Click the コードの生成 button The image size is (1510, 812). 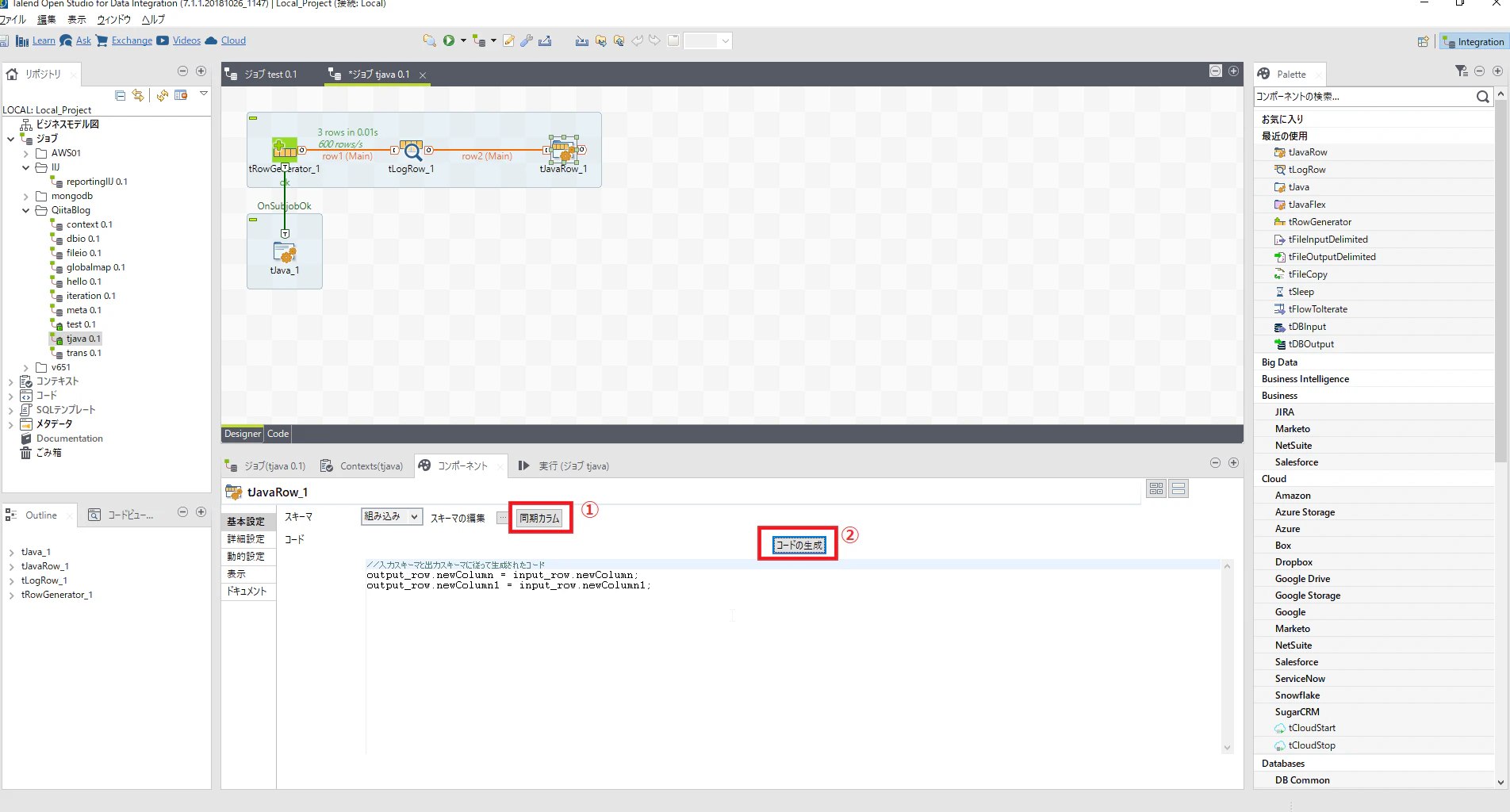point(799,545)
